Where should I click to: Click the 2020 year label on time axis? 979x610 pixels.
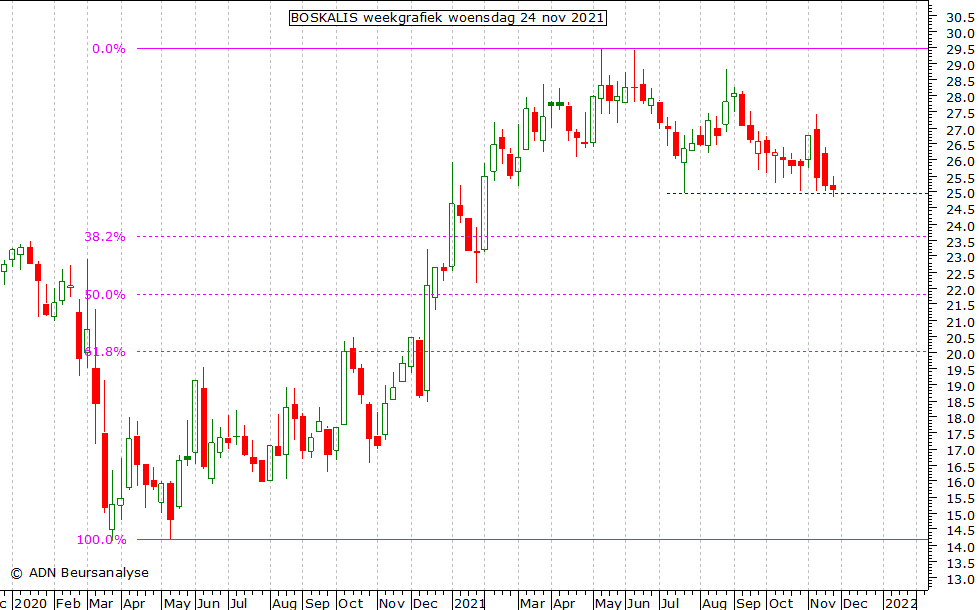[x=31, y=603]
